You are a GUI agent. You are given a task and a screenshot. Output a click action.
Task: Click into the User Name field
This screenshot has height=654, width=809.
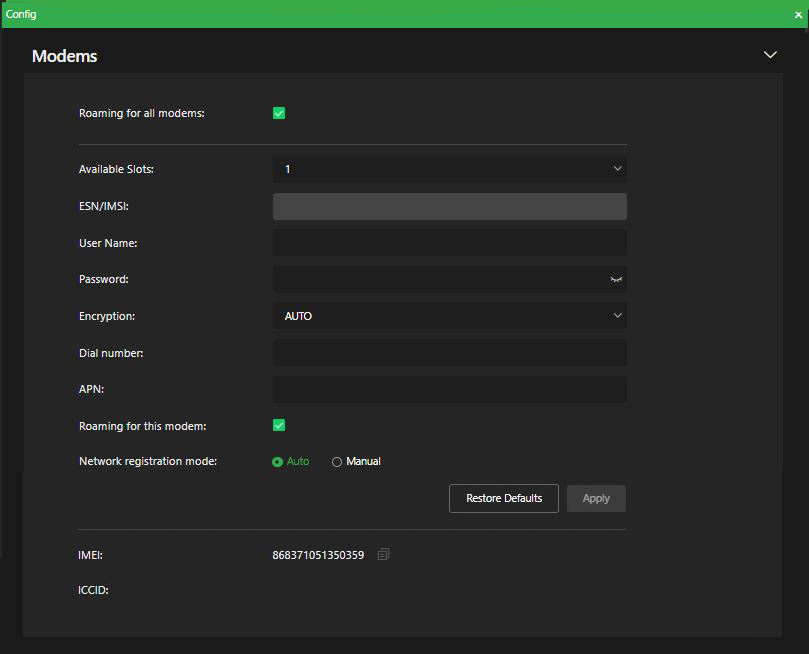click(x=449, y=242)
